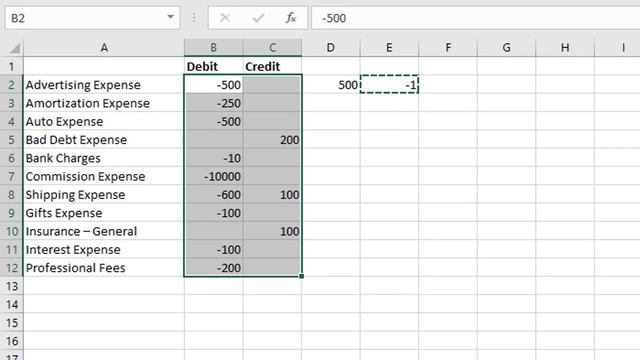The height and width of the screenshot is (360, 640).
Task: Select column C header
Action: pyautogui.click(x=272, y=48)
